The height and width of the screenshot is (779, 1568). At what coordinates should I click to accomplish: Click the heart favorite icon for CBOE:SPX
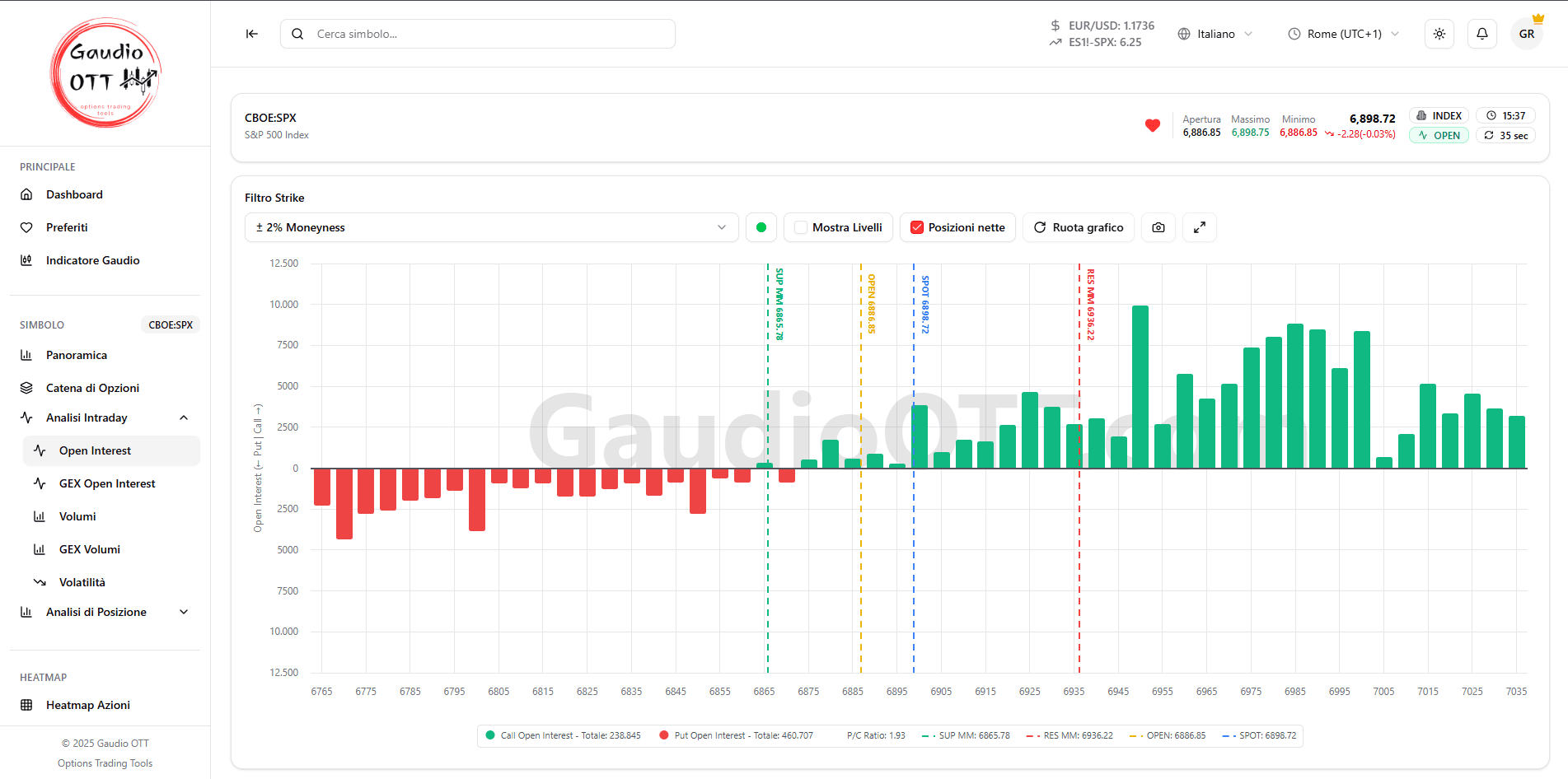(x=1152, y=126)
